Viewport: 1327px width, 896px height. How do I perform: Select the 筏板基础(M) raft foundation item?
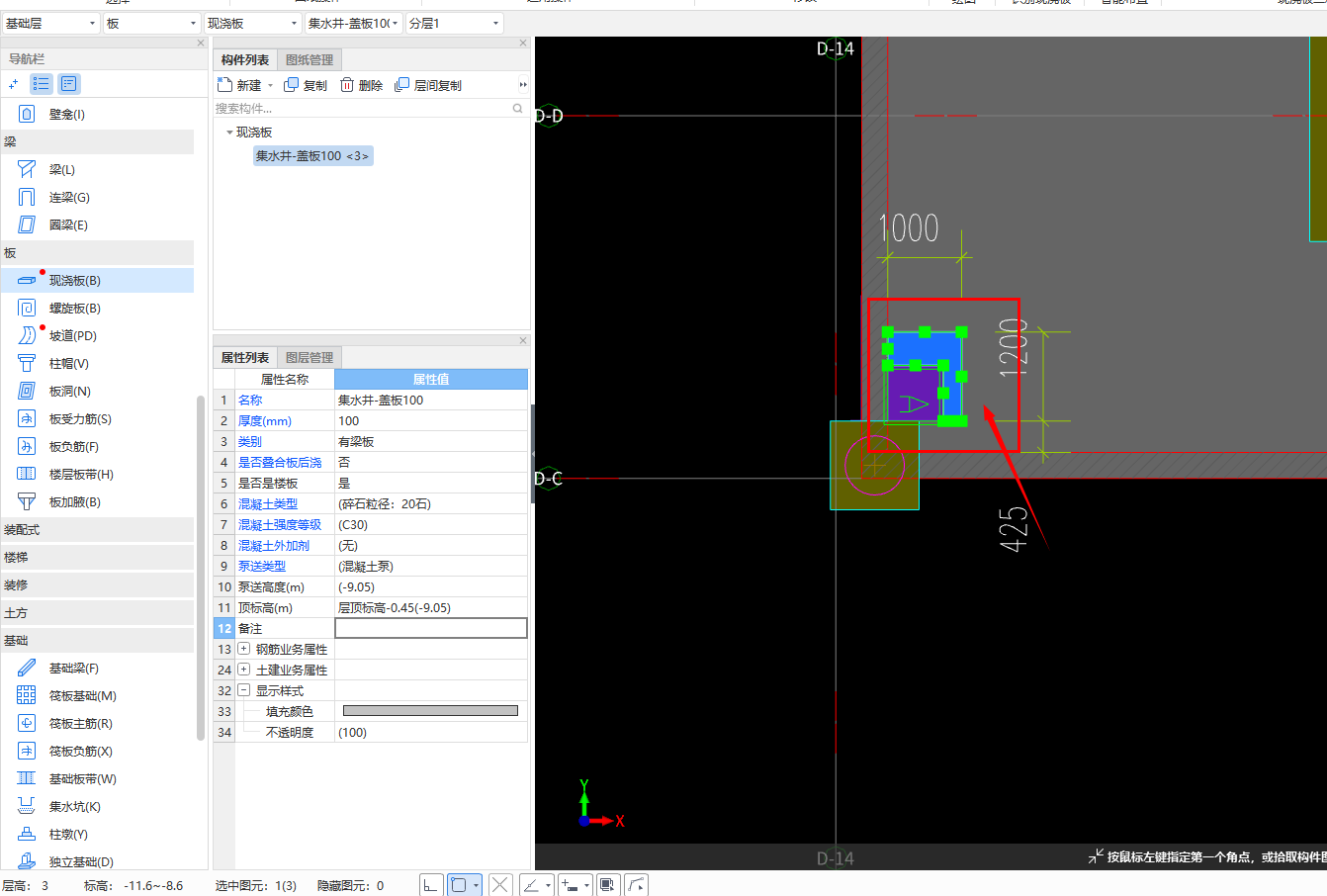[x=97, y=696]
